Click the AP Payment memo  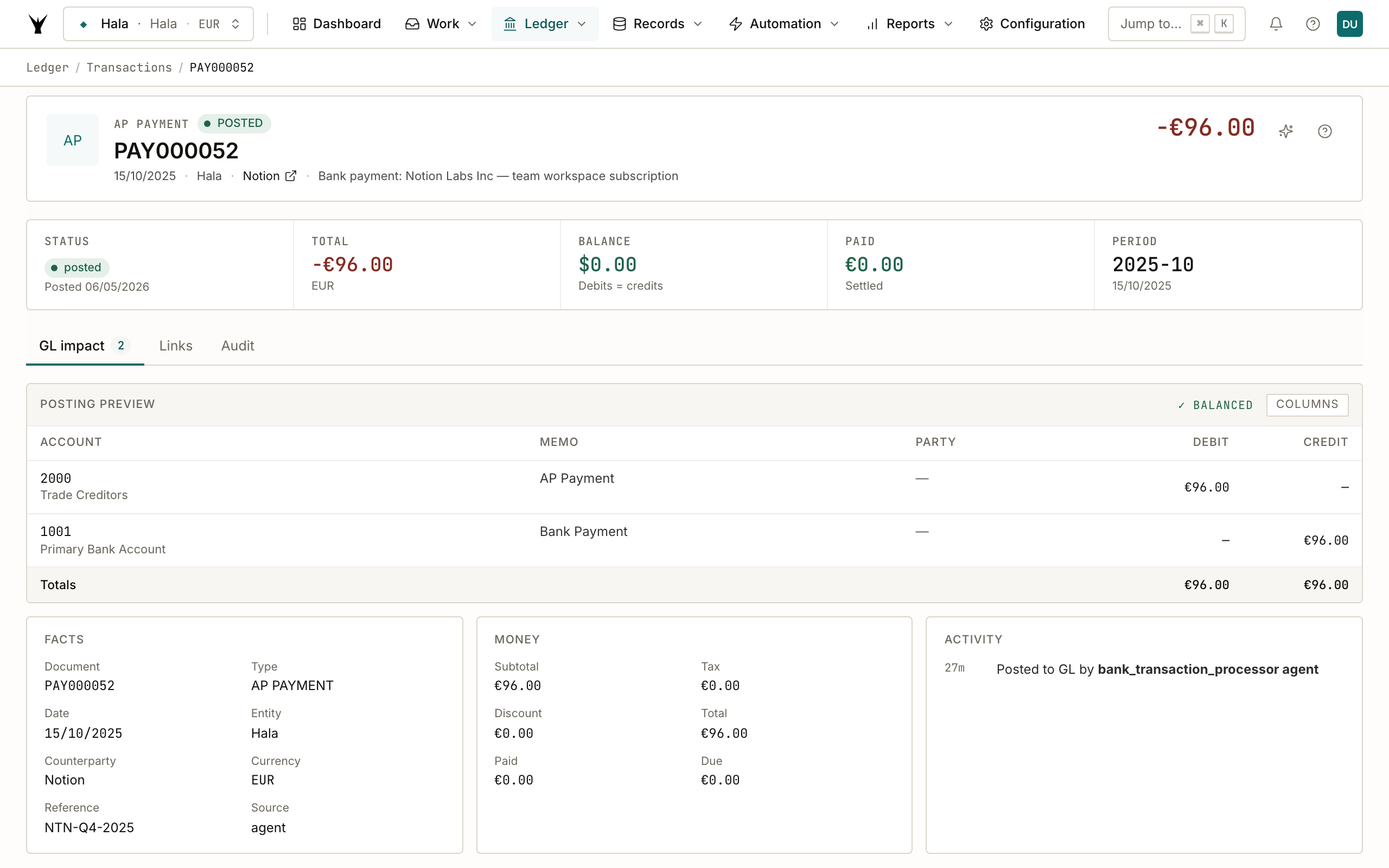coord(577,478)
